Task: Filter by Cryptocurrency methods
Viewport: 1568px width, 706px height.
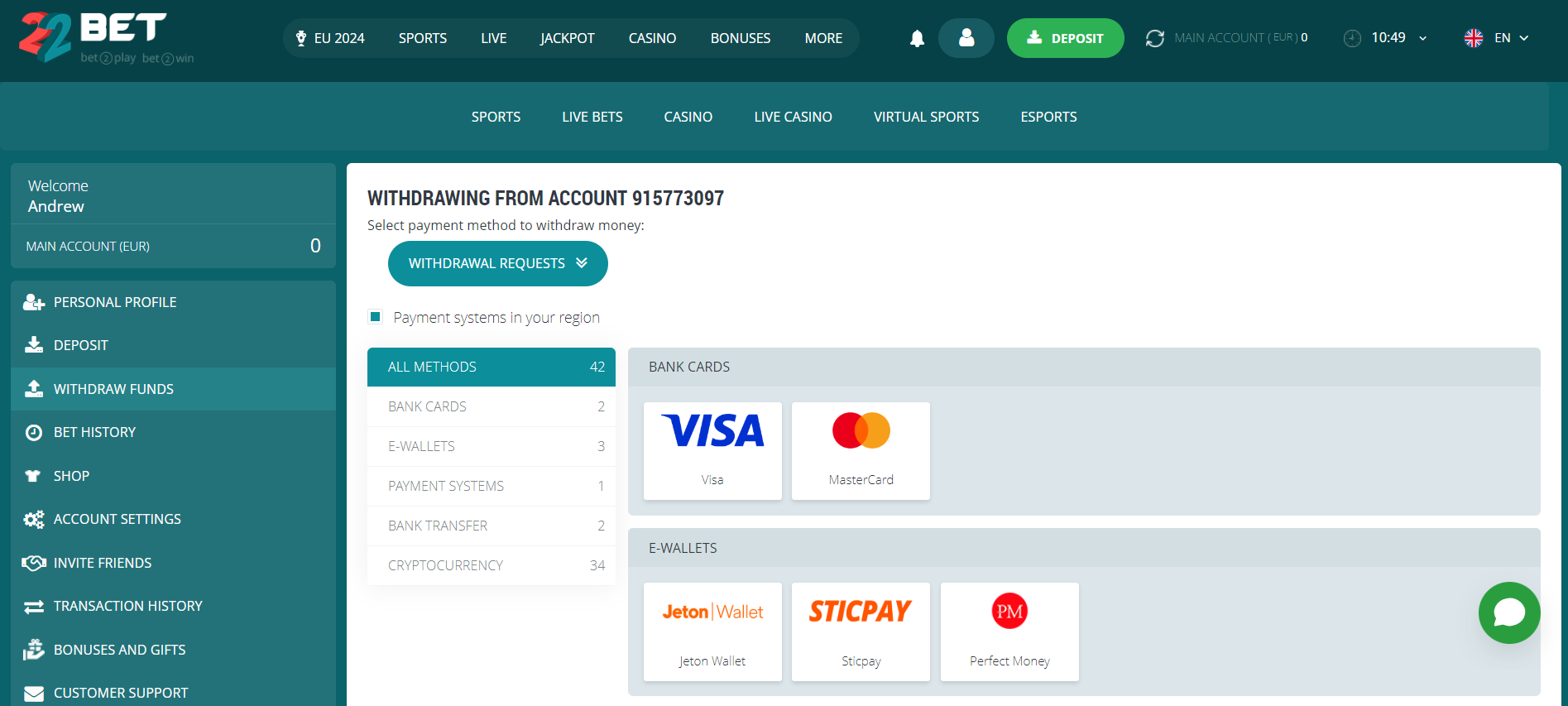Action: coord(491,565)
